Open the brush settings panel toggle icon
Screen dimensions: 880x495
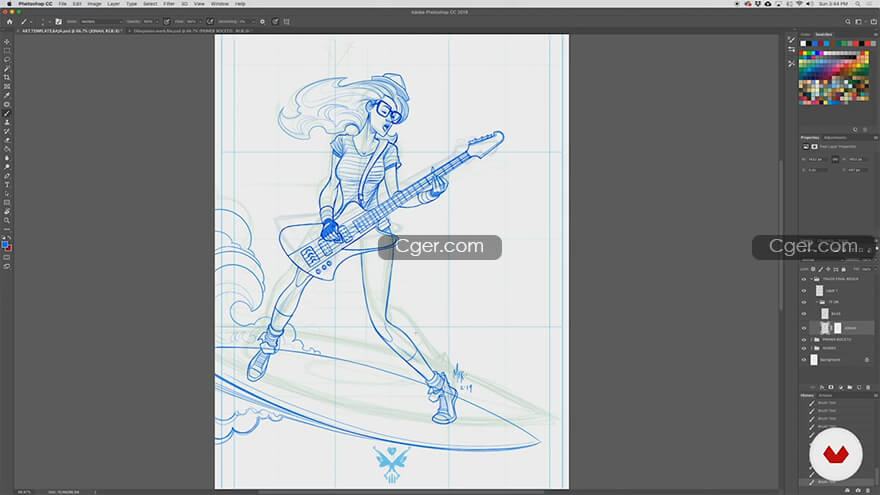coord(58,21)
